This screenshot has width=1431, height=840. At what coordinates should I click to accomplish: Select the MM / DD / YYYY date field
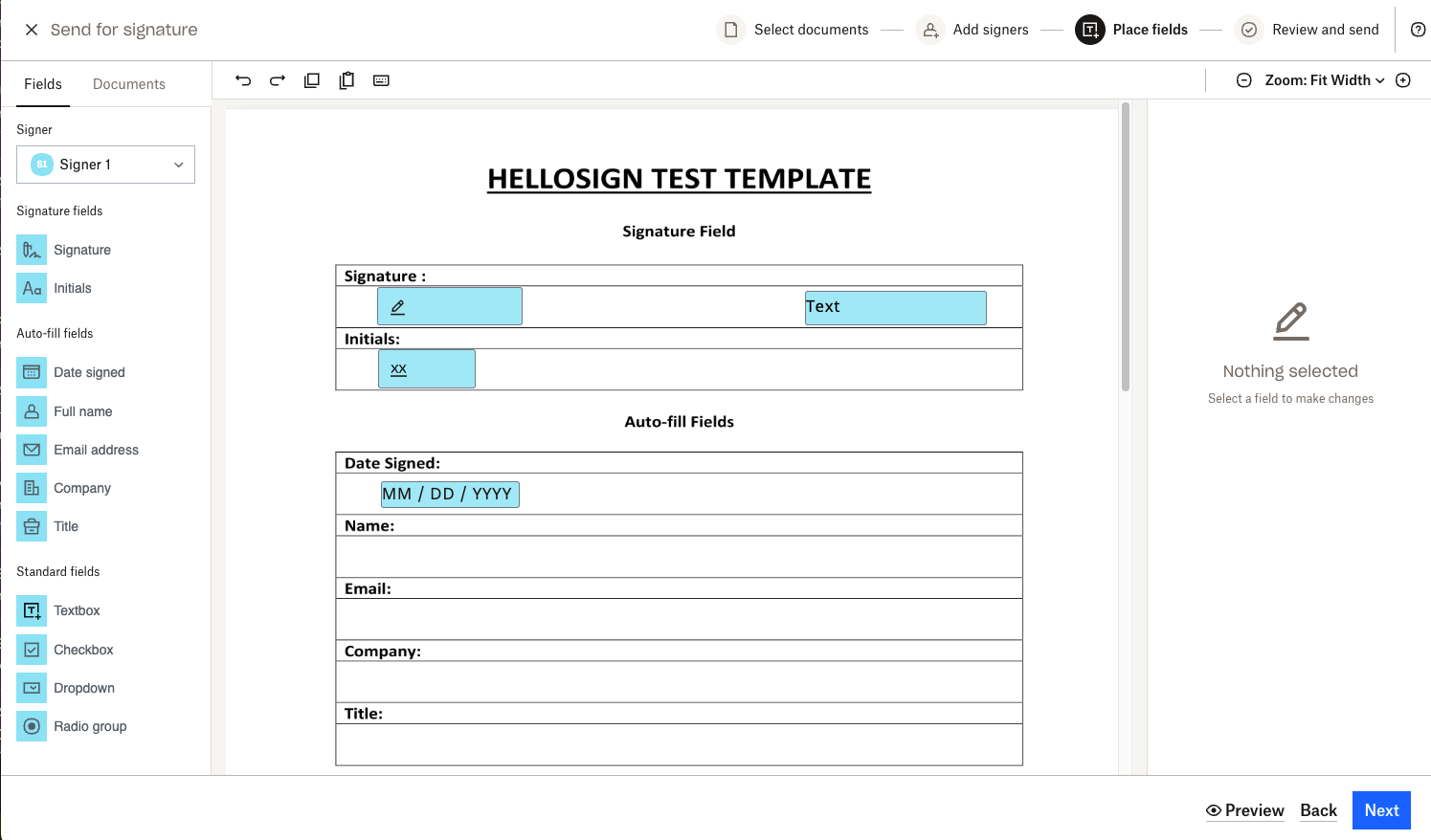point(450,494)
